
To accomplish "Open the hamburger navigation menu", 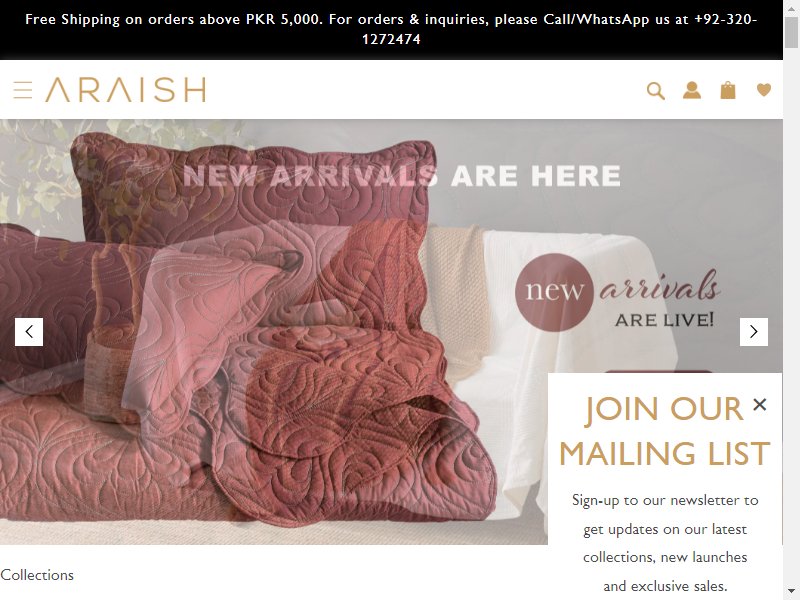I will click(x=23, y=90).
